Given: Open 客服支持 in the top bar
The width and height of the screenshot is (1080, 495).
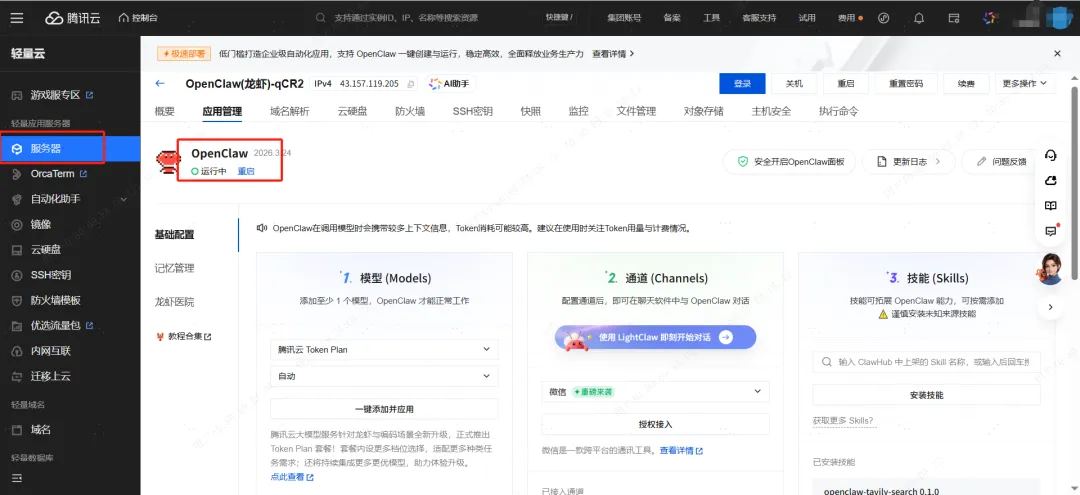Looking at the screenshot, I should 759,18.
